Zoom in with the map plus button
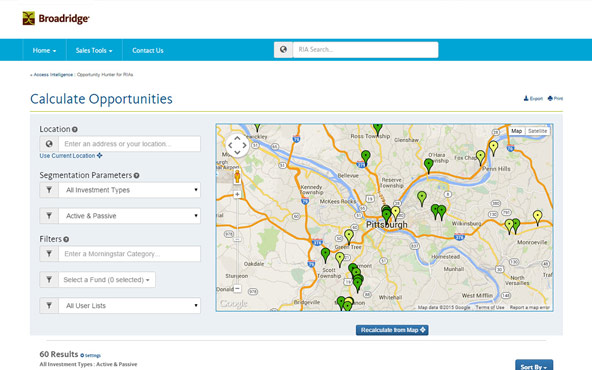 point(237,194)
